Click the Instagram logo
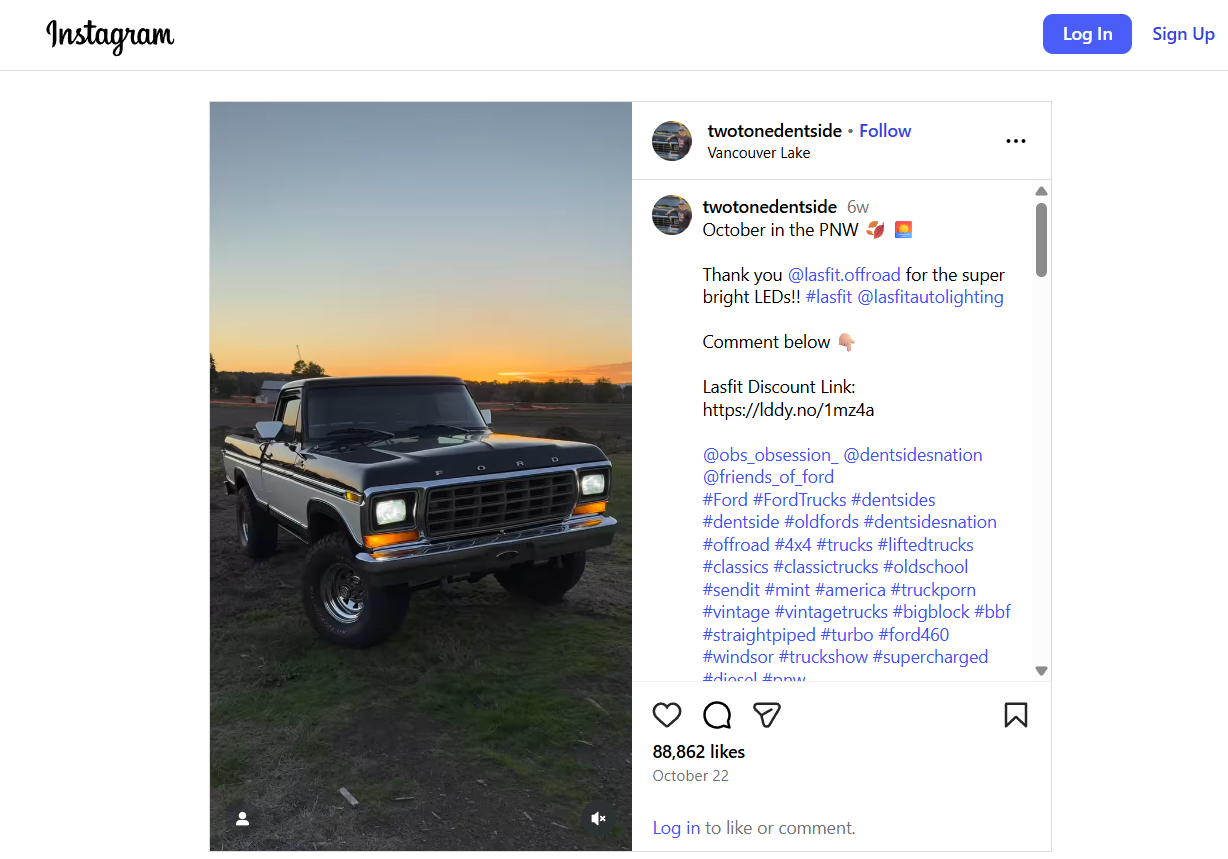Viewport: 1228px width, 859px height. [x=110, y=36]
